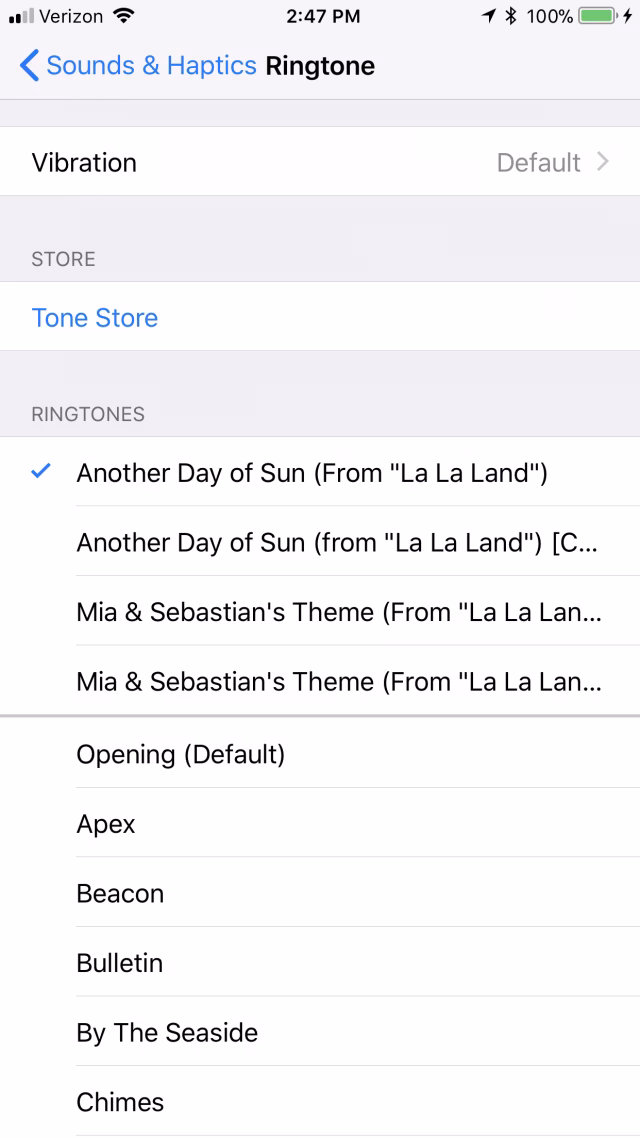Open the Vibration settings via its chevron
Screen dimensions: 640x1138
pos(600,162)
